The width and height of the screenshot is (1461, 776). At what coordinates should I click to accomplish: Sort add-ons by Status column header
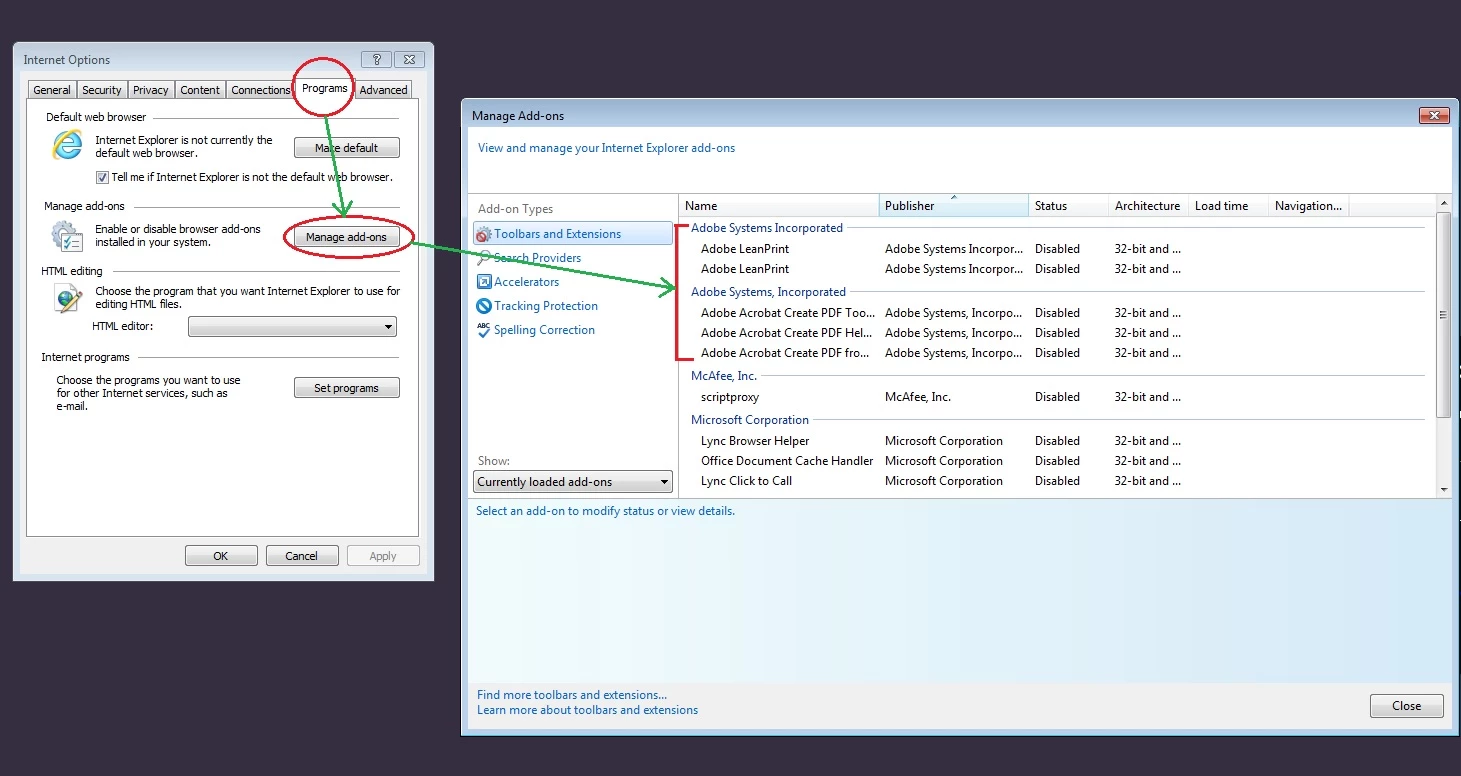point(1068,206)
